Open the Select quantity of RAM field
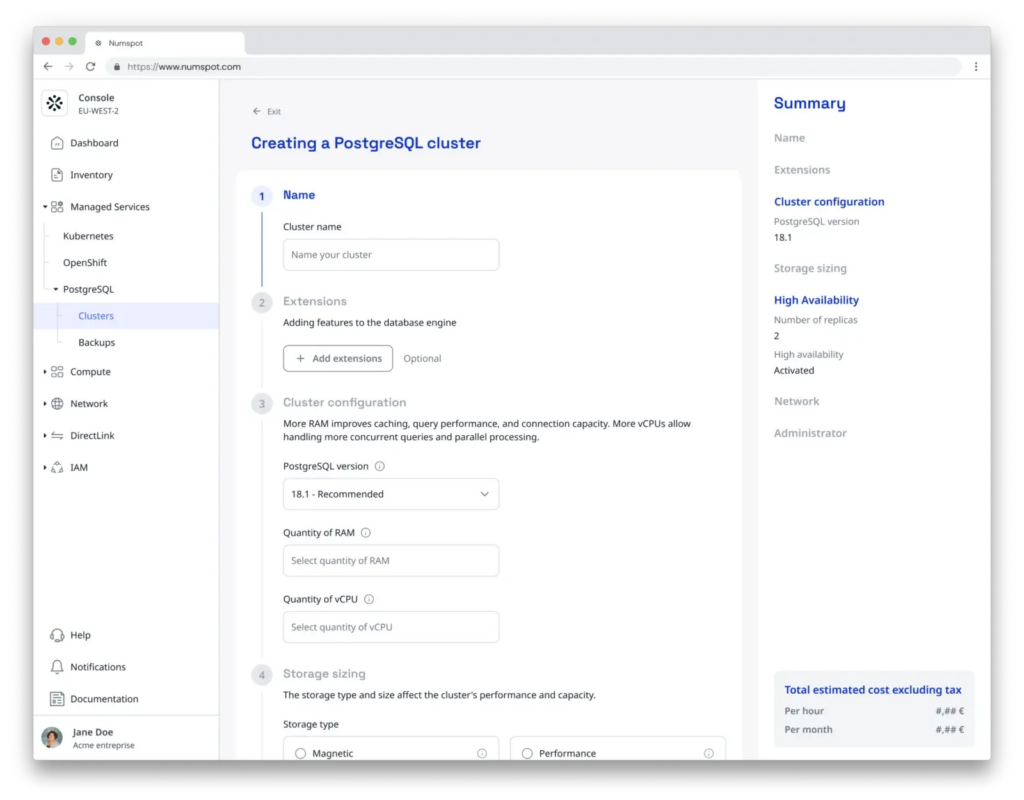 [x=391, y=561]
